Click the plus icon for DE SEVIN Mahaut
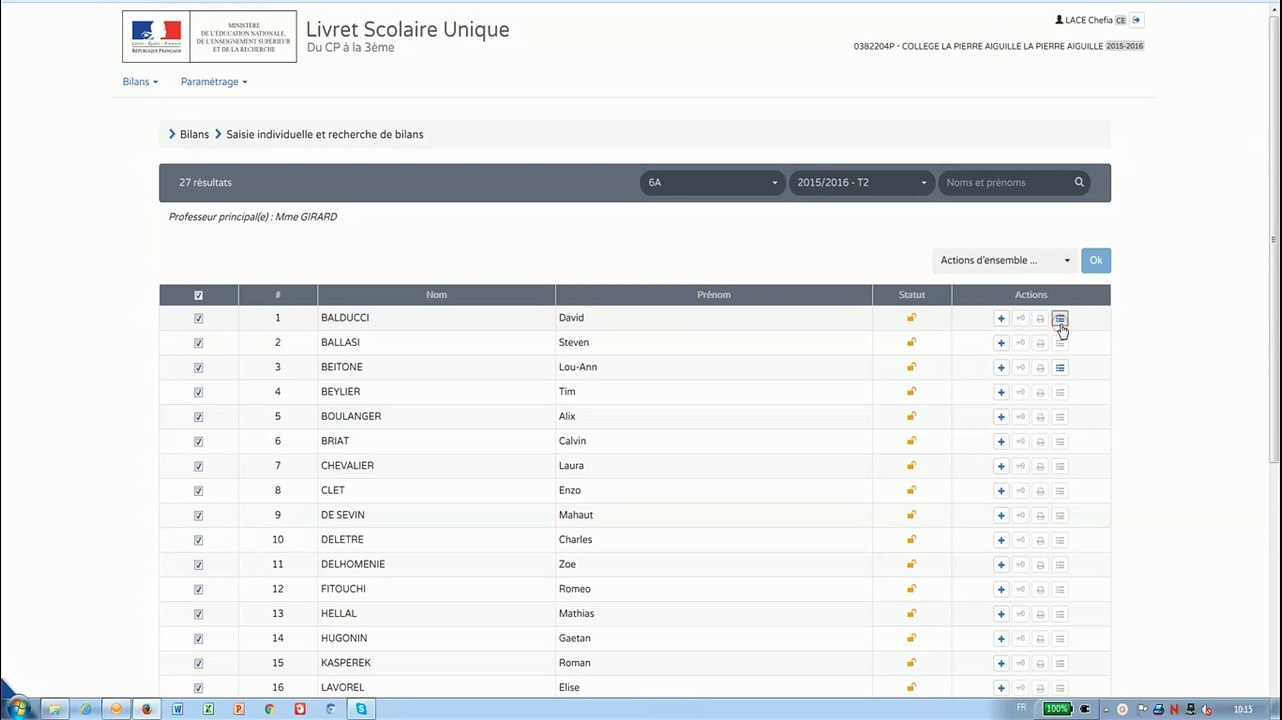Viewport: 1282px width, 720px height. [1001, 516]
